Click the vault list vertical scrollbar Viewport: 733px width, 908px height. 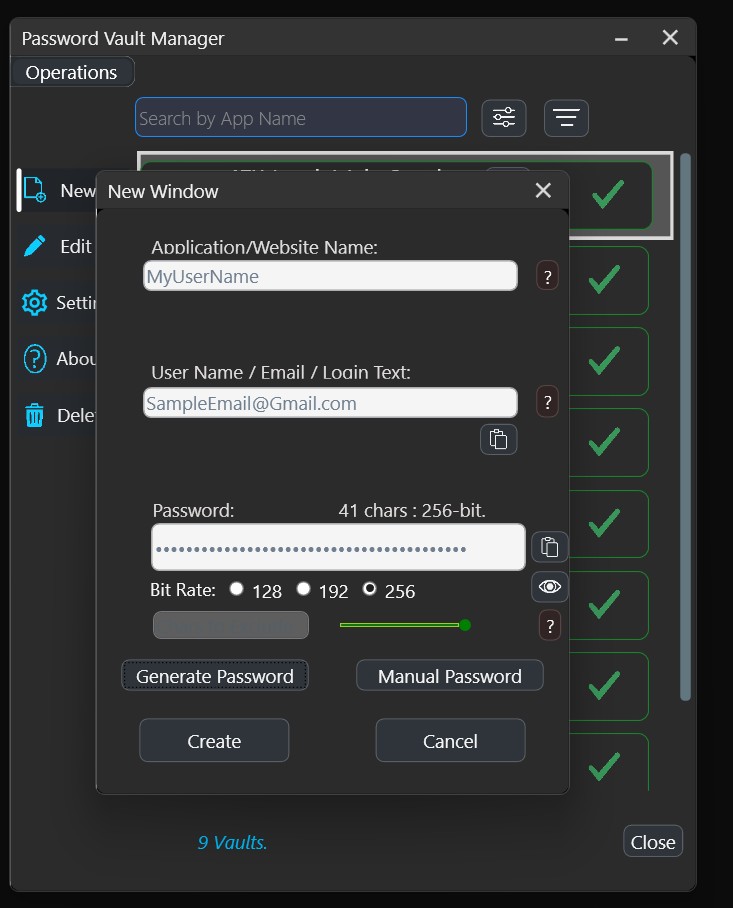point(685,427)
